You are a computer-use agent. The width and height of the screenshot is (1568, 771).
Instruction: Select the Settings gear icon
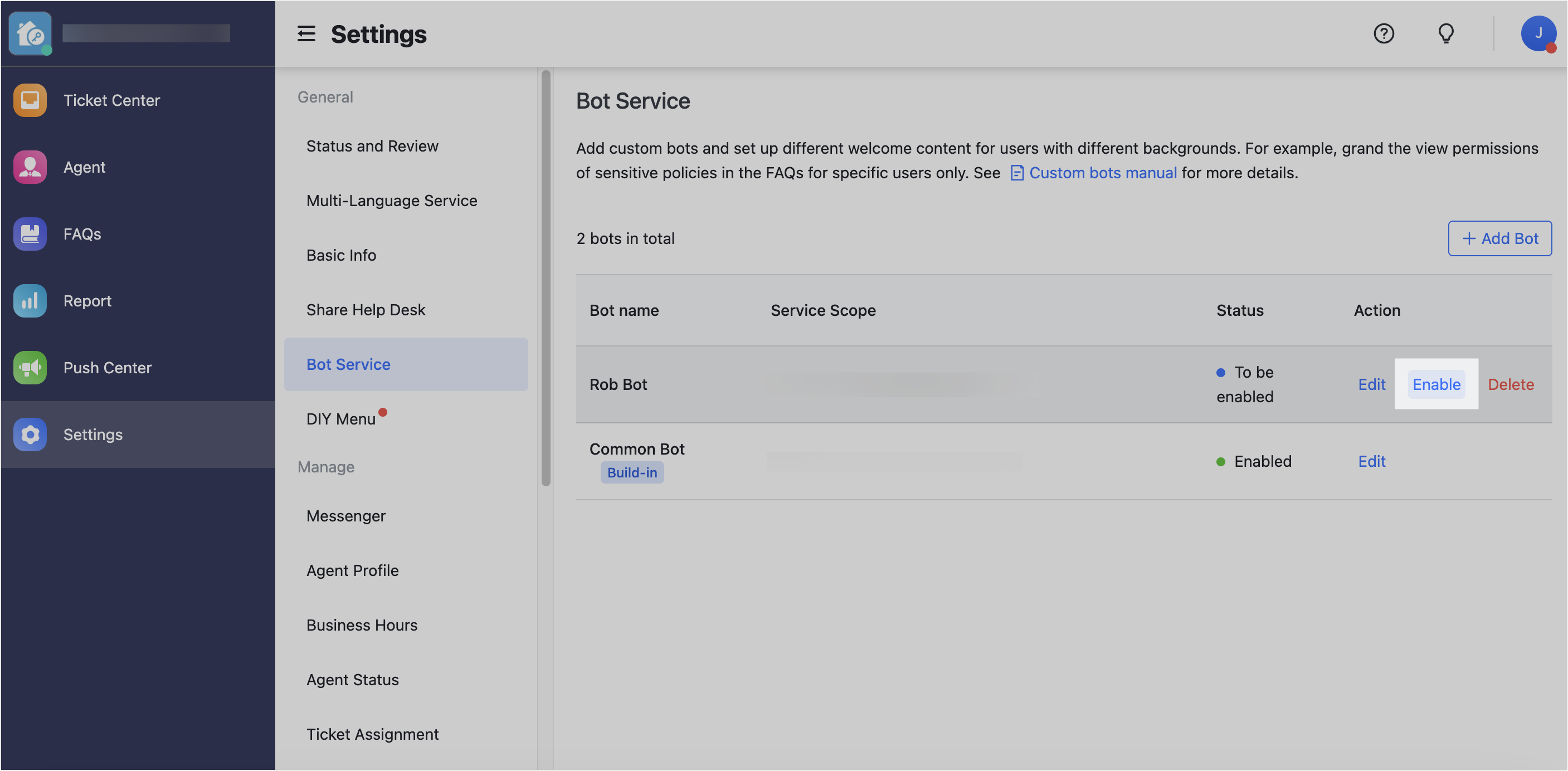tap(29, 435)
